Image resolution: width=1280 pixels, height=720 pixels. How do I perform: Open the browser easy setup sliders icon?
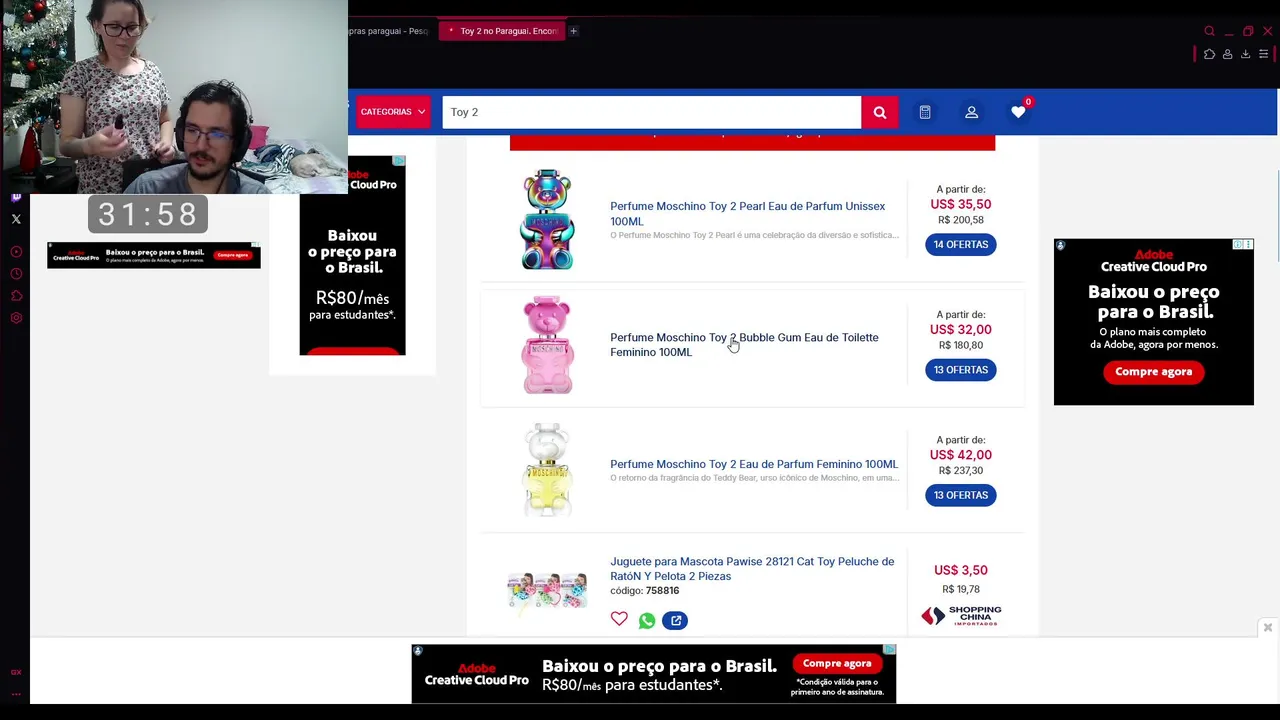click(1263, 54)
